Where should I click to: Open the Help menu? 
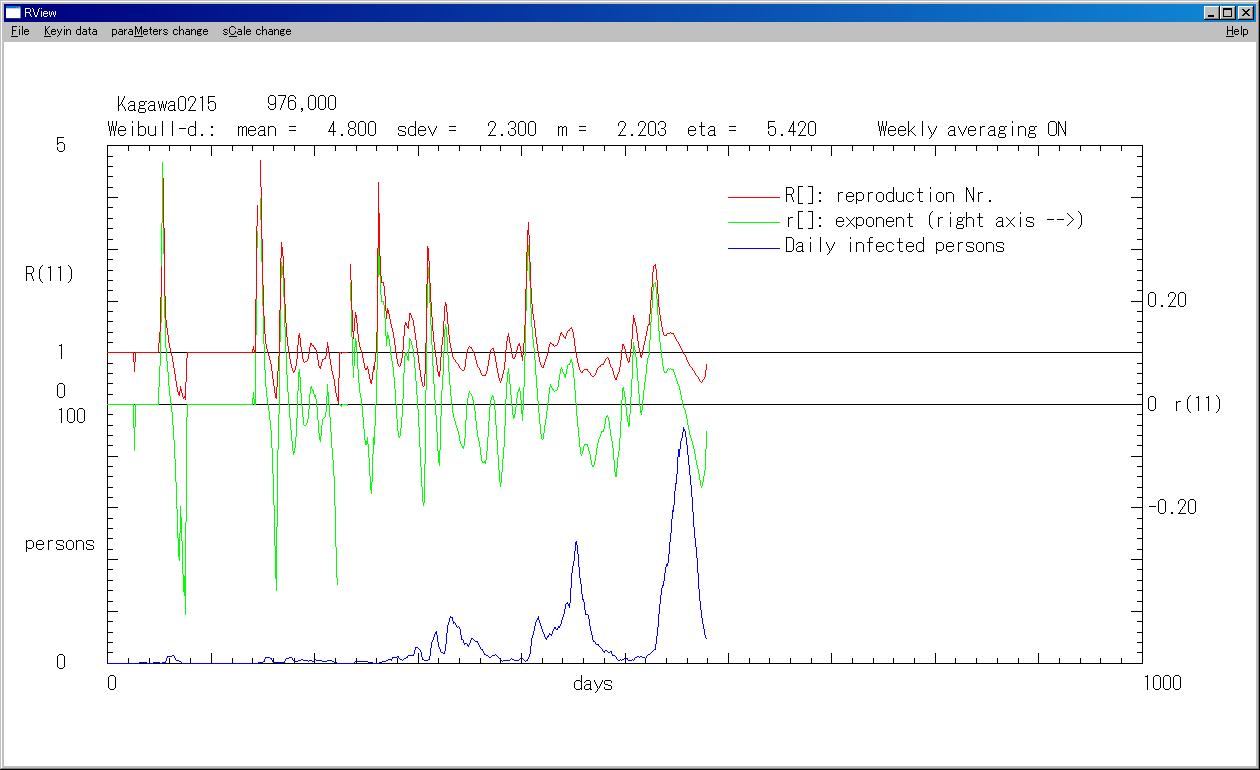click(1237, 31)
